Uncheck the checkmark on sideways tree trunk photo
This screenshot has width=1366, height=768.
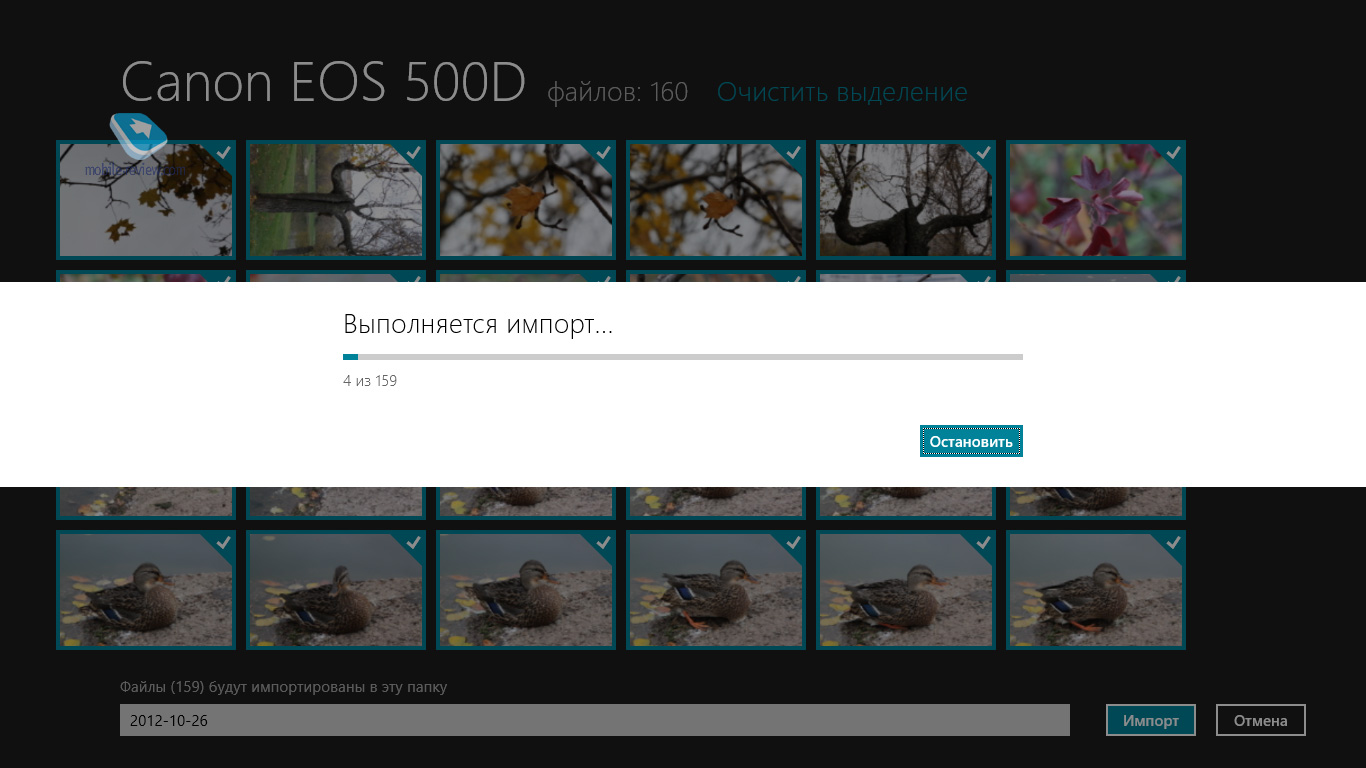point(414,152)
